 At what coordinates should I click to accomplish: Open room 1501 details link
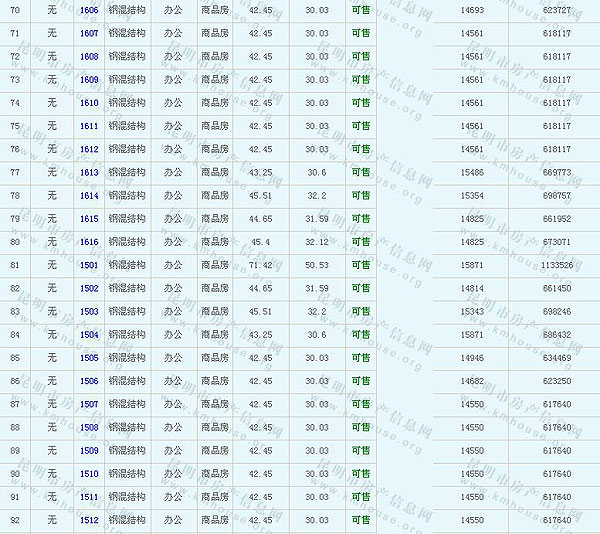(89, 265)
